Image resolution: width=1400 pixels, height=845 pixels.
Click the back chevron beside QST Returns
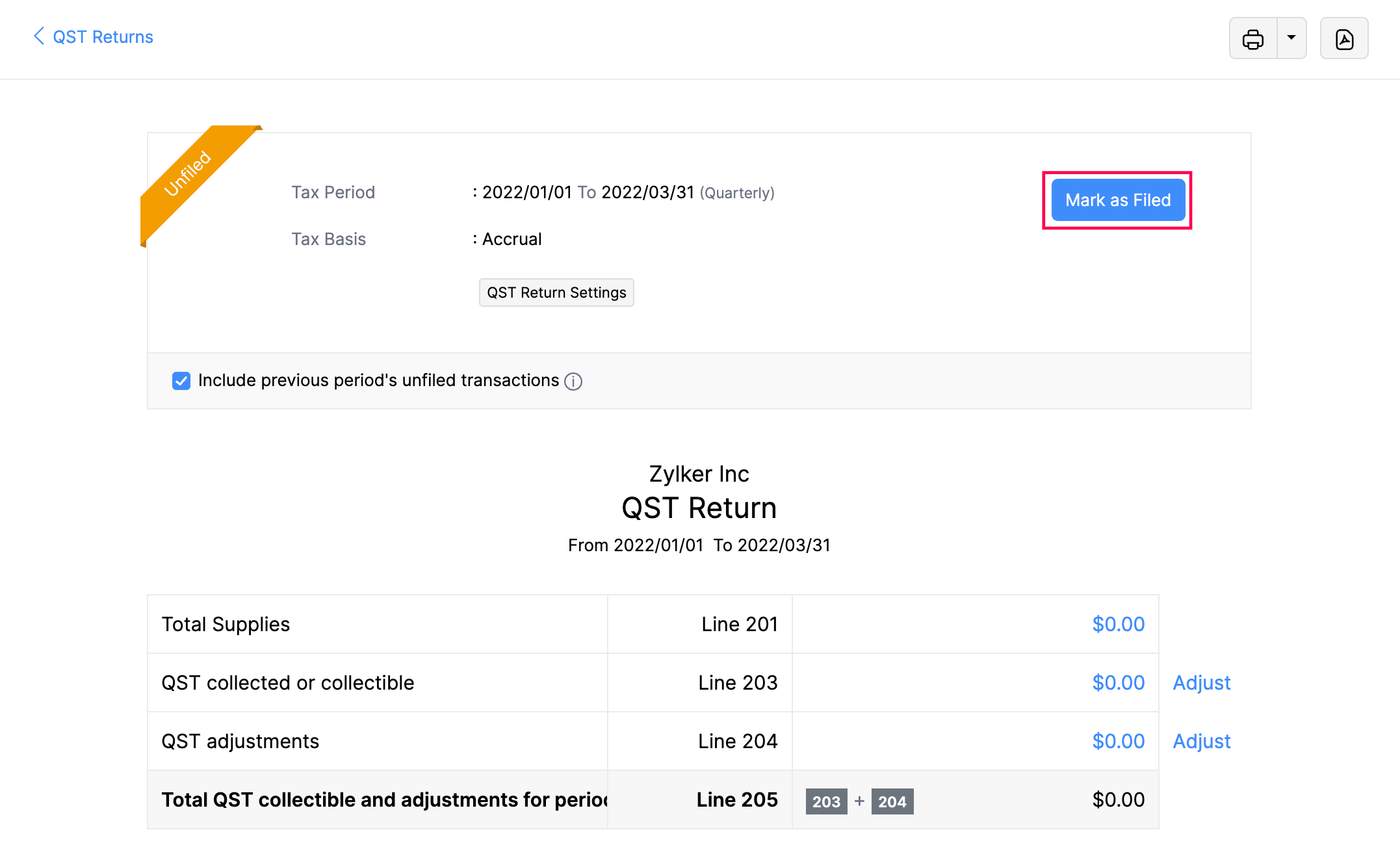coord(38,36)
